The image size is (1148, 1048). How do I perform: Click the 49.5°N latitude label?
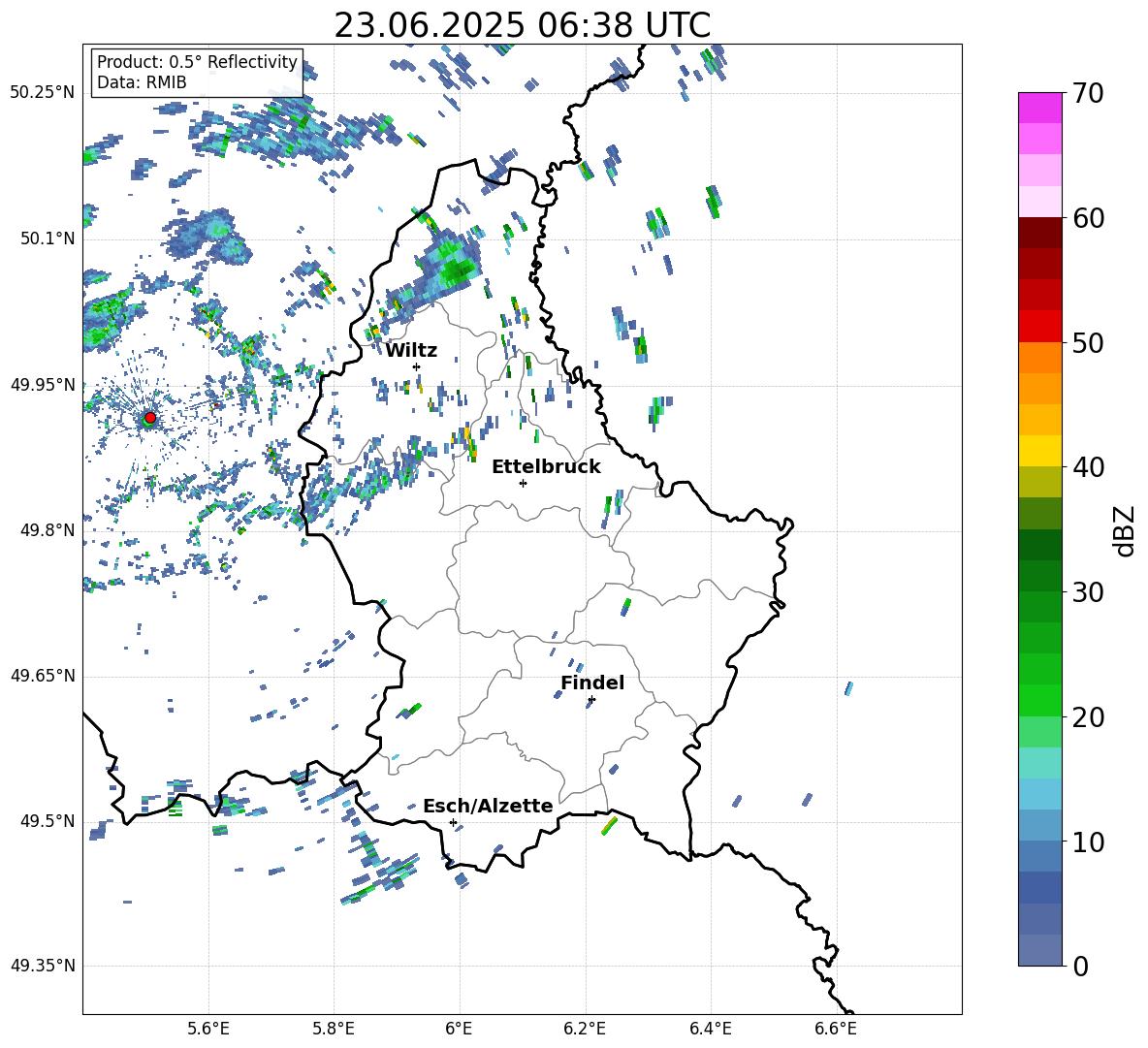tap(47, 821)
